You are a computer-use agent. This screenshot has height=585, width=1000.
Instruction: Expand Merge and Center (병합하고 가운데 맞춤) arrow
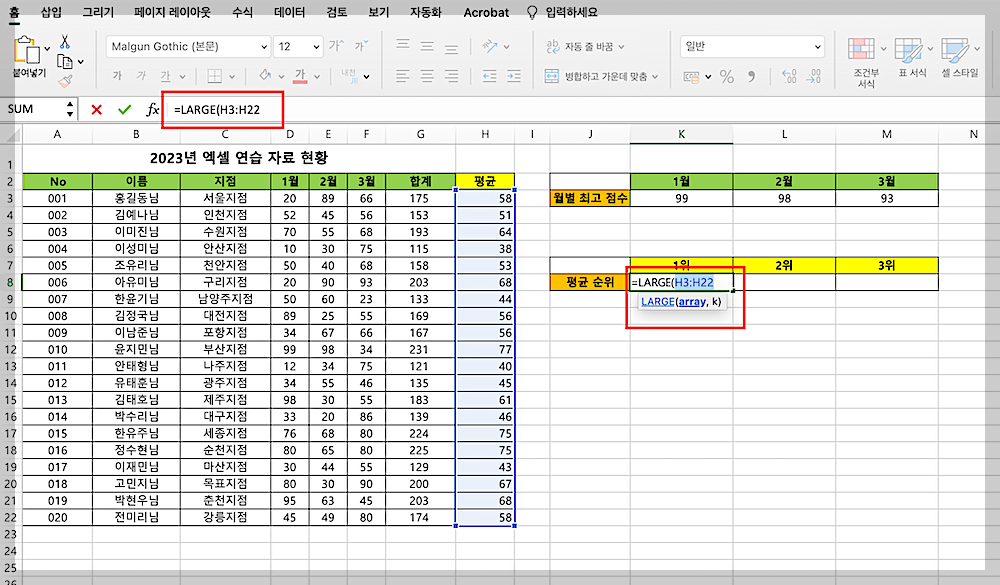[x=655, y=77]
